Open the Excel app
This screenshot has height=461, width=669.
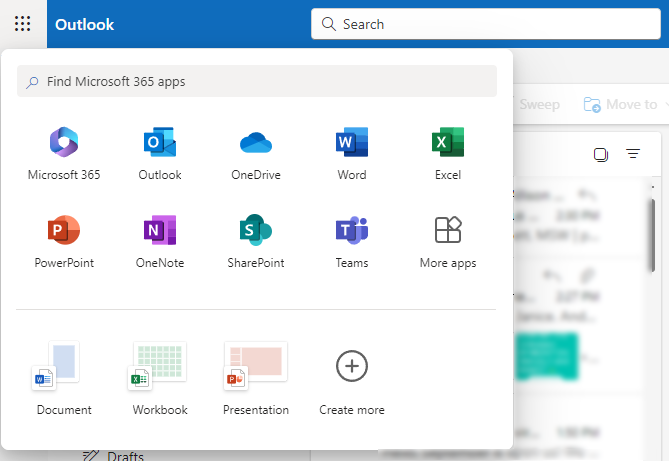point(448,154)
